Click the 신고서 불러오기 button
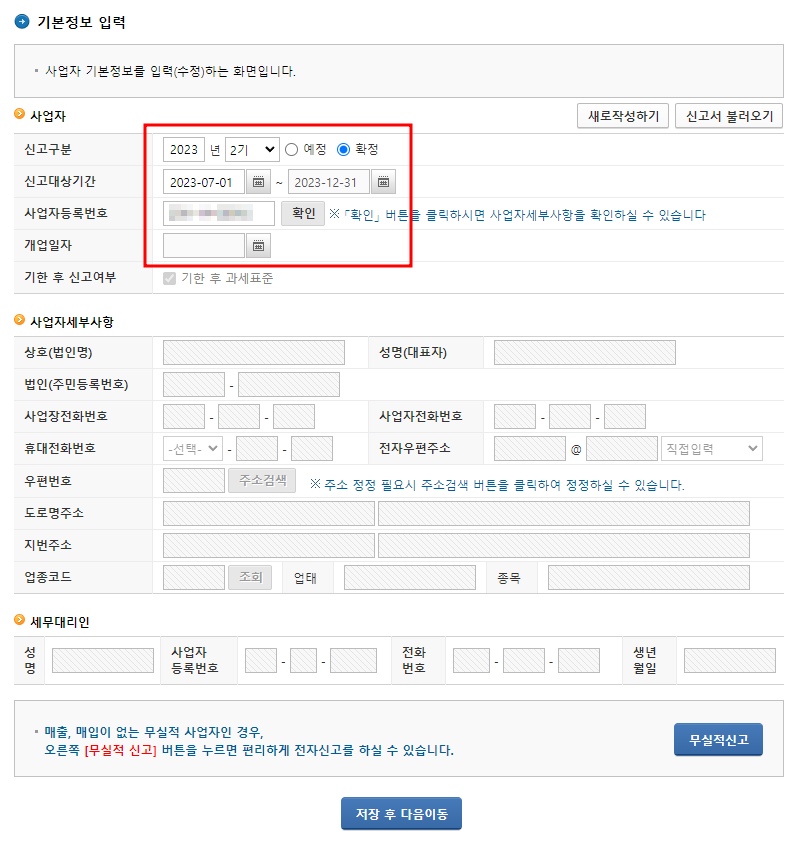801x849 pixels. (x=729, y=115)
